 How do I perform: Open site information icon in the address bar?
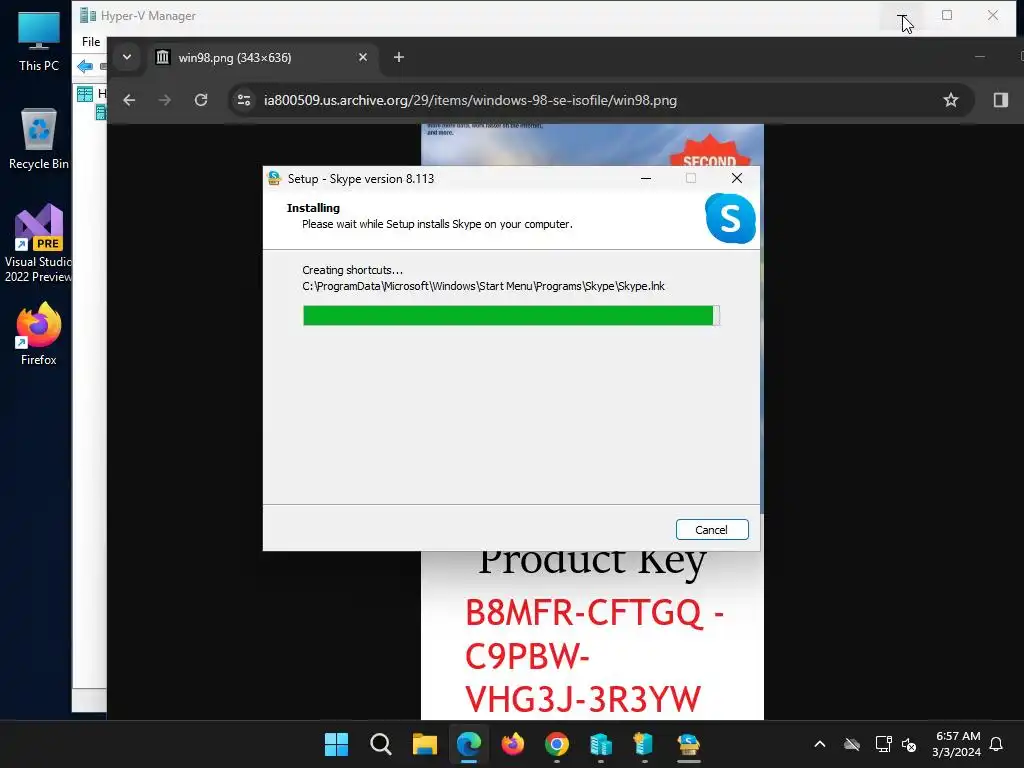coord(244,100)
